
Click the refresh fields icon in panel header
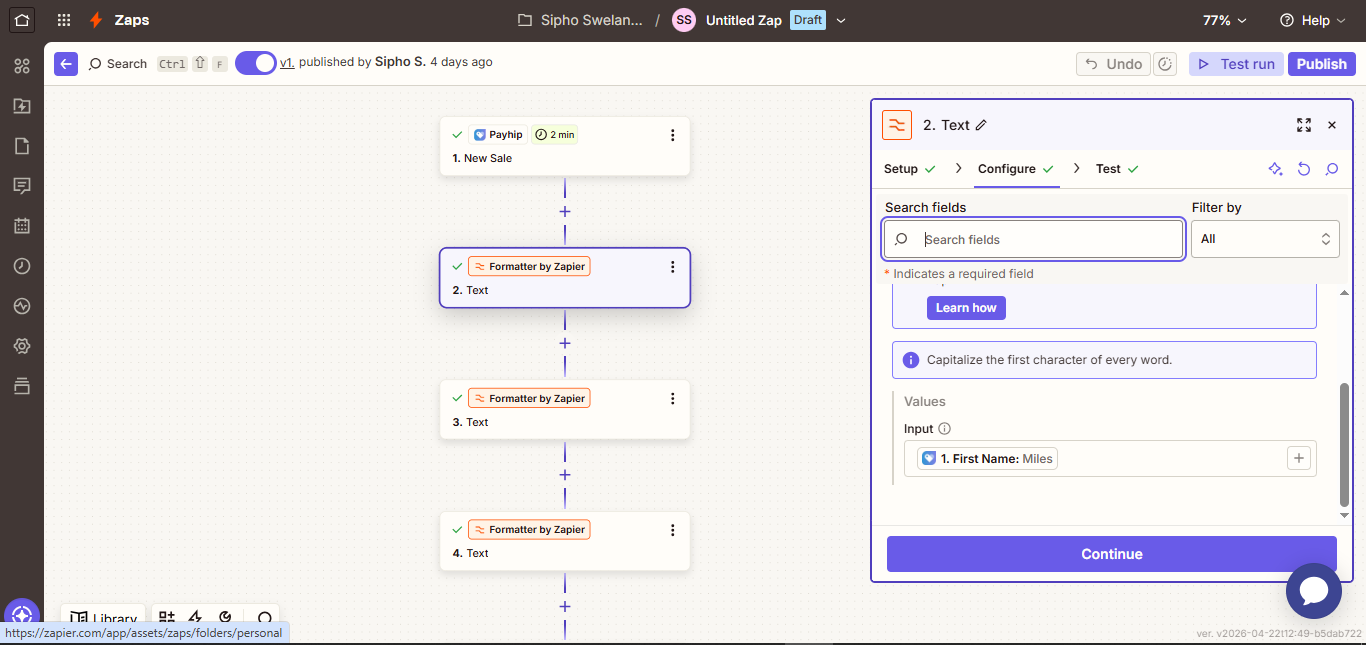click(x=1304, y=169)
